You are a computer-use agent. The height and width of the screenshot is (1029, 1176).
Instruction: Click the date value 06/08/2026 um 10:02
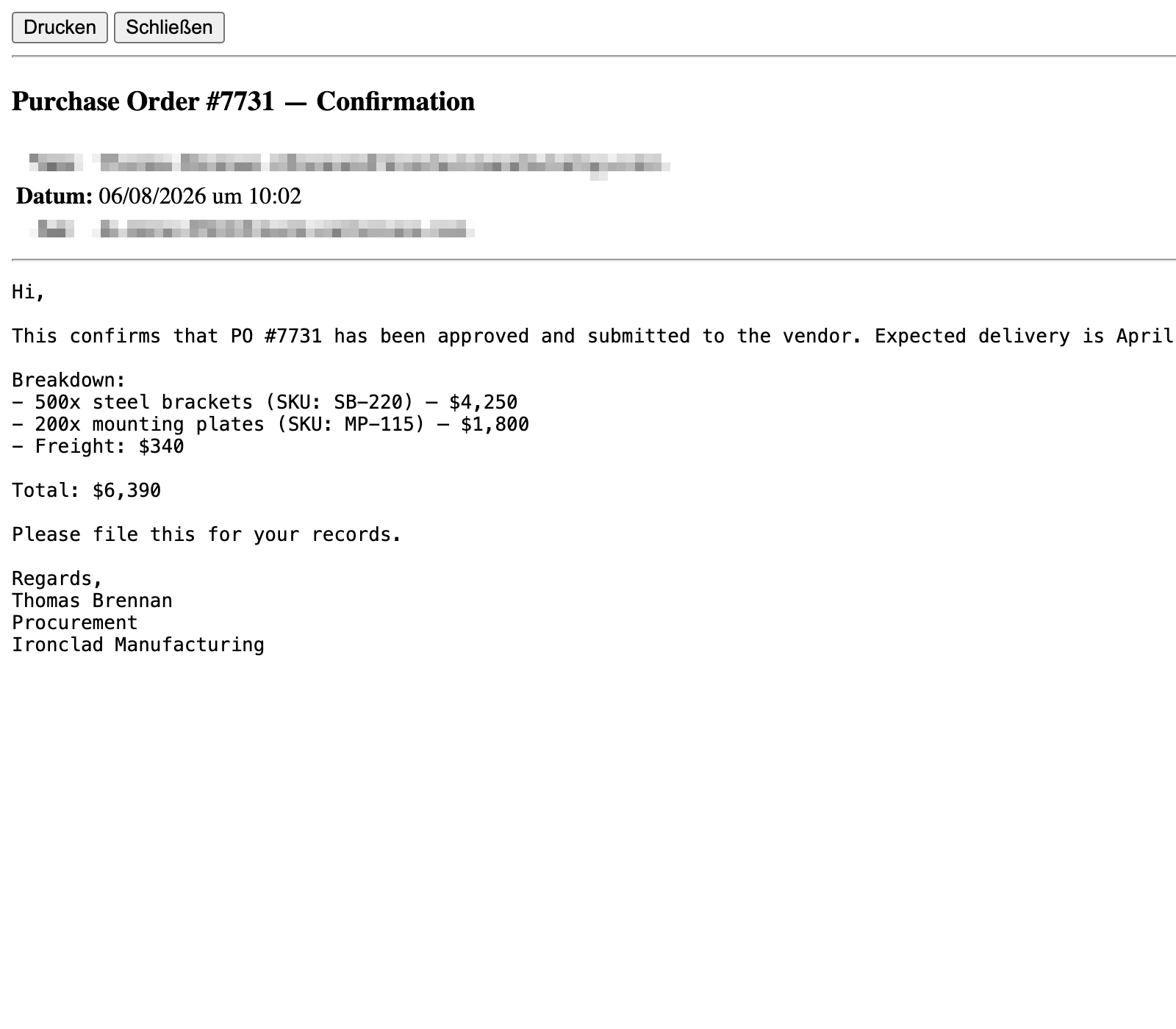click(x=200, y=196)
